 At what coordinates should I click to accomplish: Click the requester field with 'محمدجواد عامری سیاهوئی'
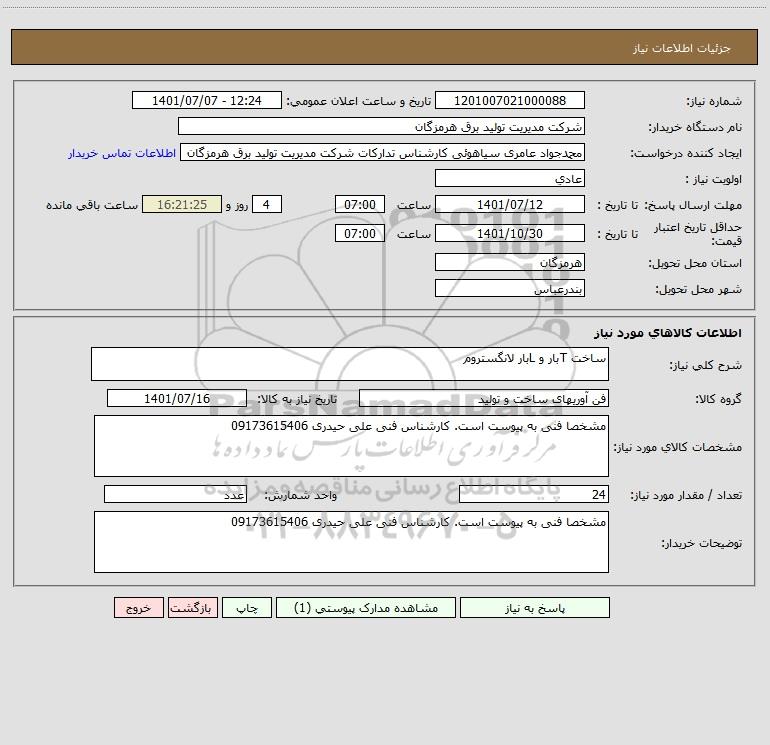383,152
